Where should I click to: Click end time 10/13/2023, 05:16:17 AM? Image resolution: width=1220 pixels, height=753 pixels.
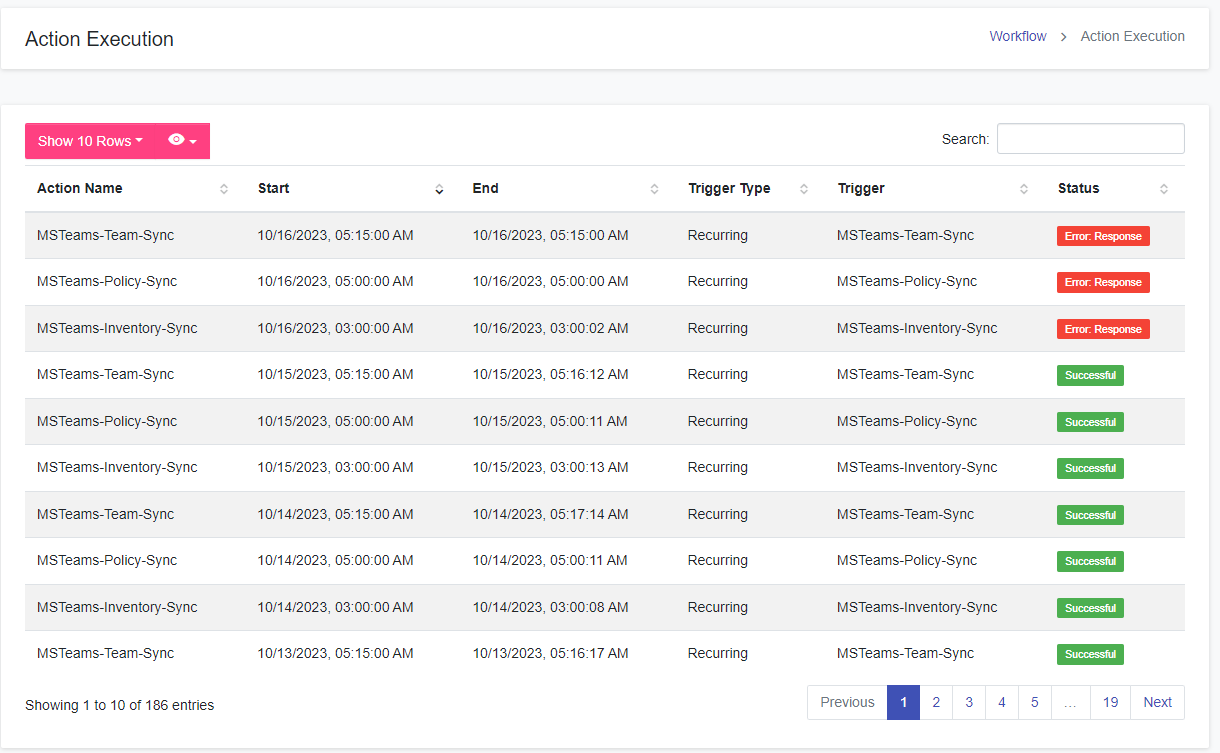click(x=550, y=653)
